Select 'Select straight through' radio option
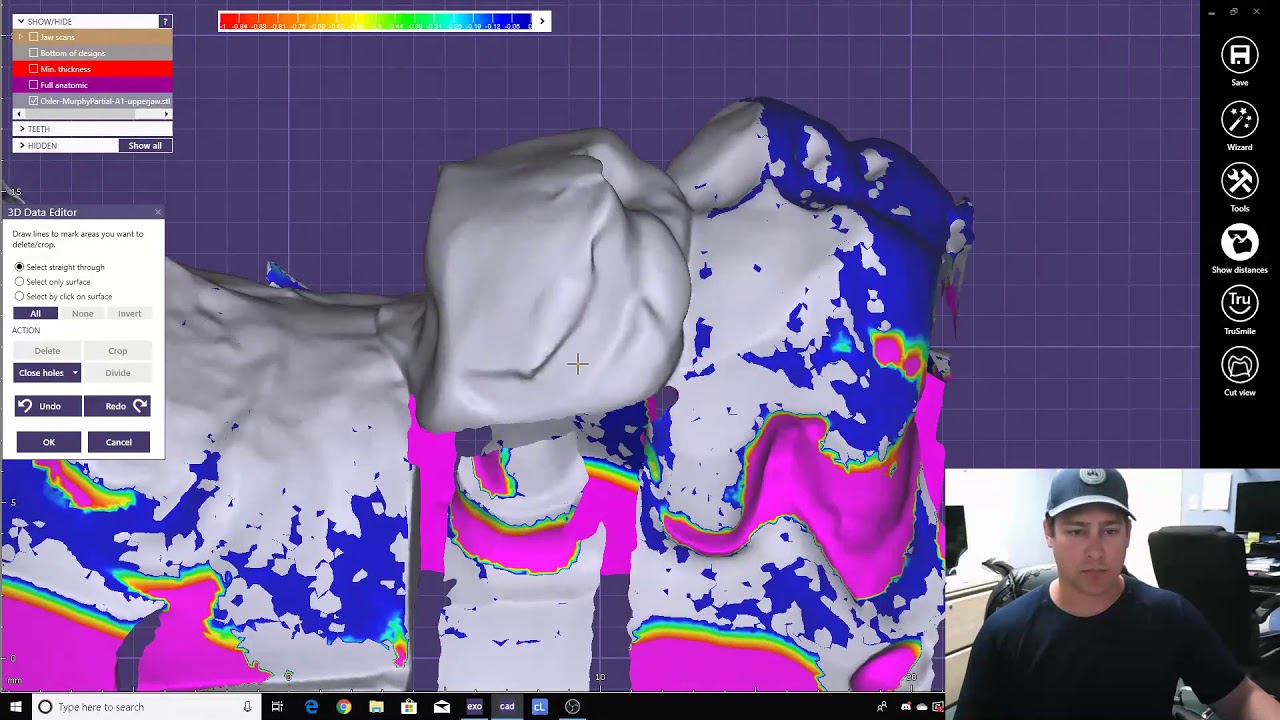The image size is (1280, 720). (19, 267)
